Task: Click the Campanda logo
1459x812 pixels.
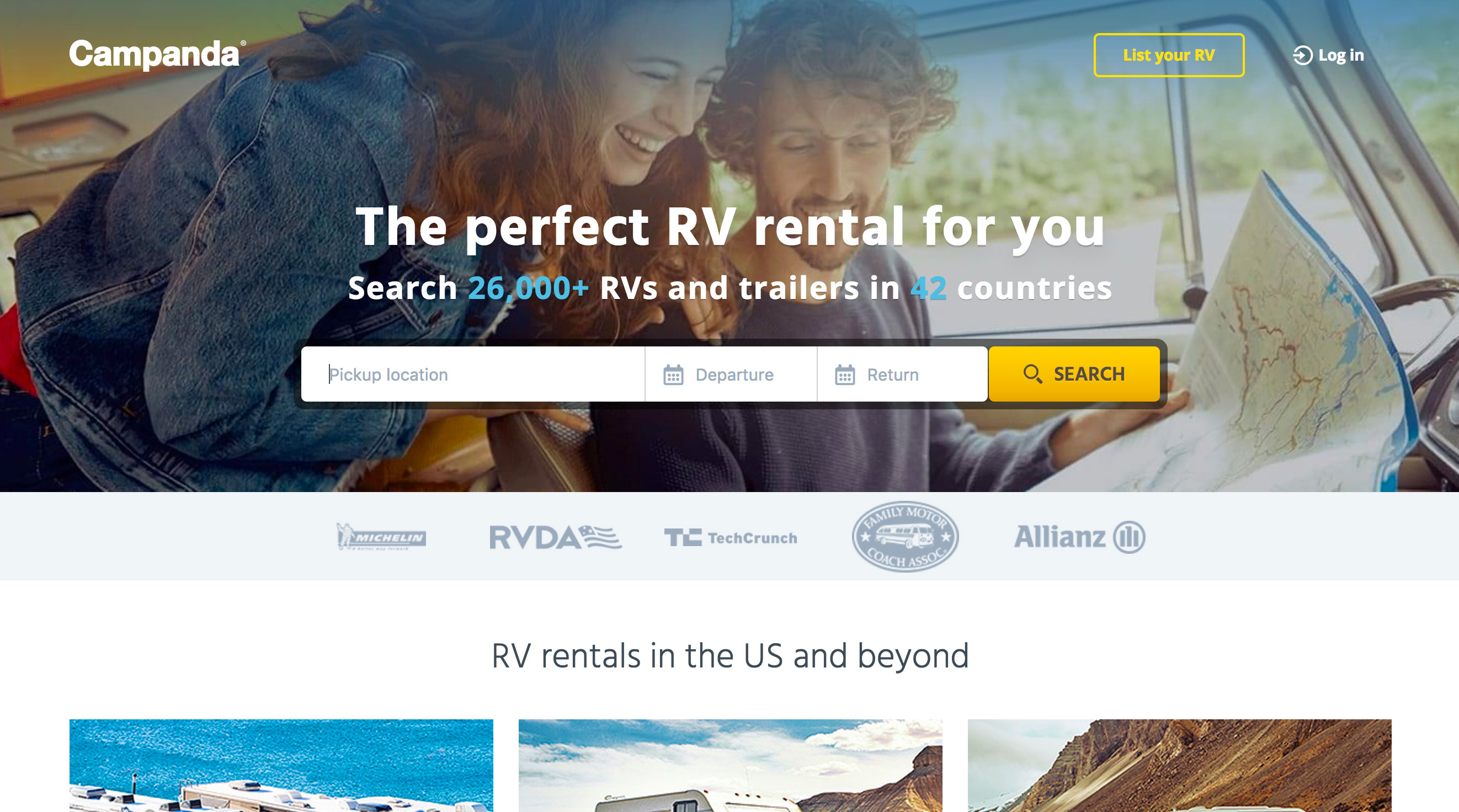Action: [157, 55]
